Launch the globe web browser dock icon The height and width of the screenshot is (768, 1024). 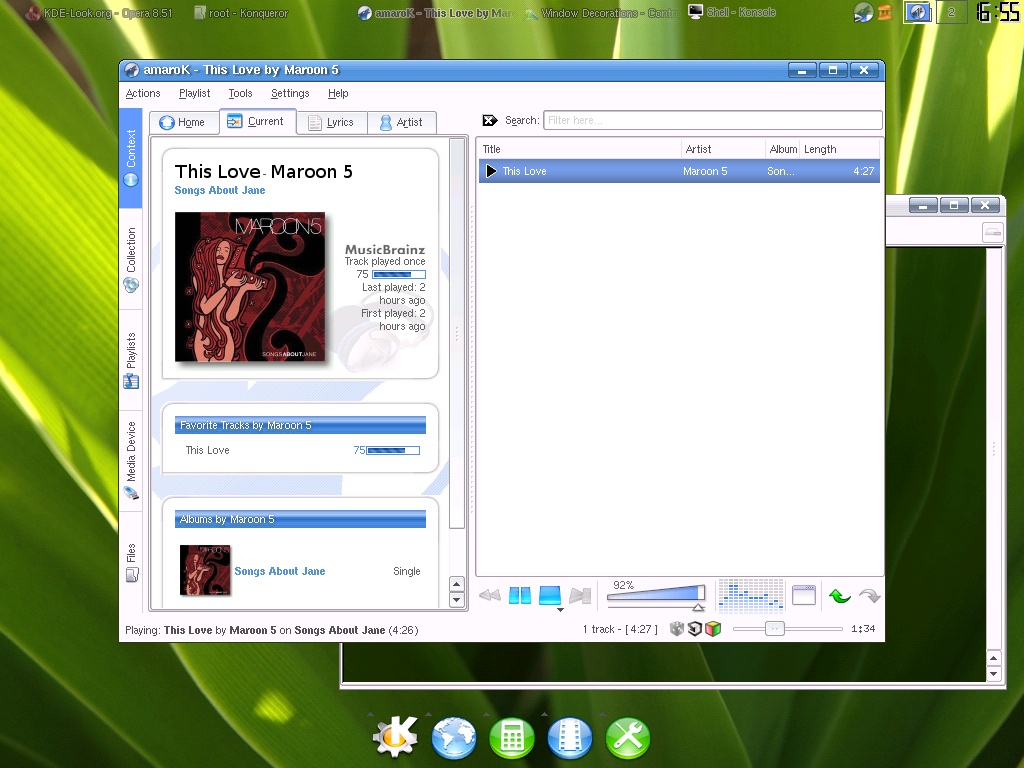pyautogui.click(x=453, y=738)
